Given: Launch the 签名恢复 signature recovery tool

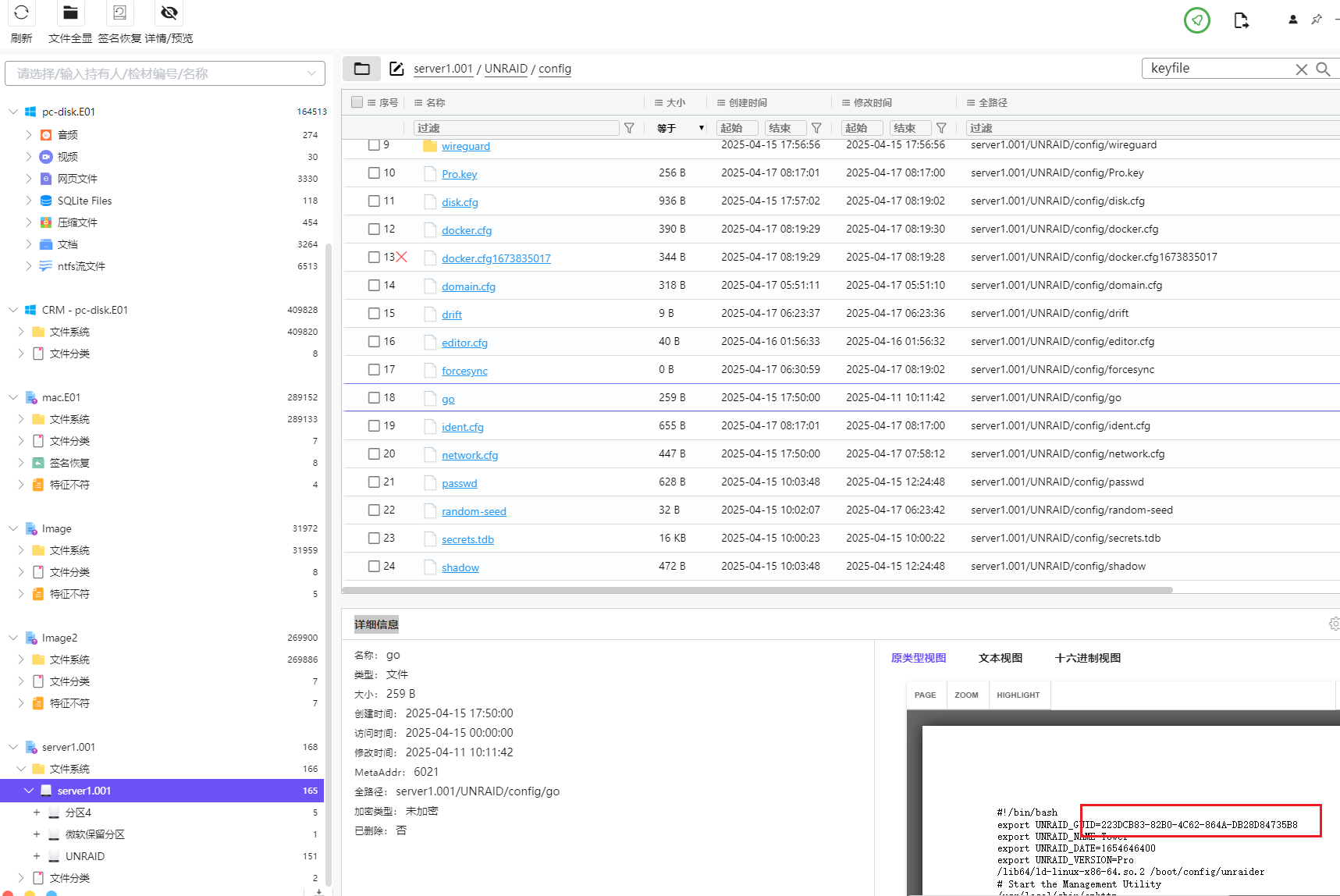Looking at the screenshot, I should [119, 12].
